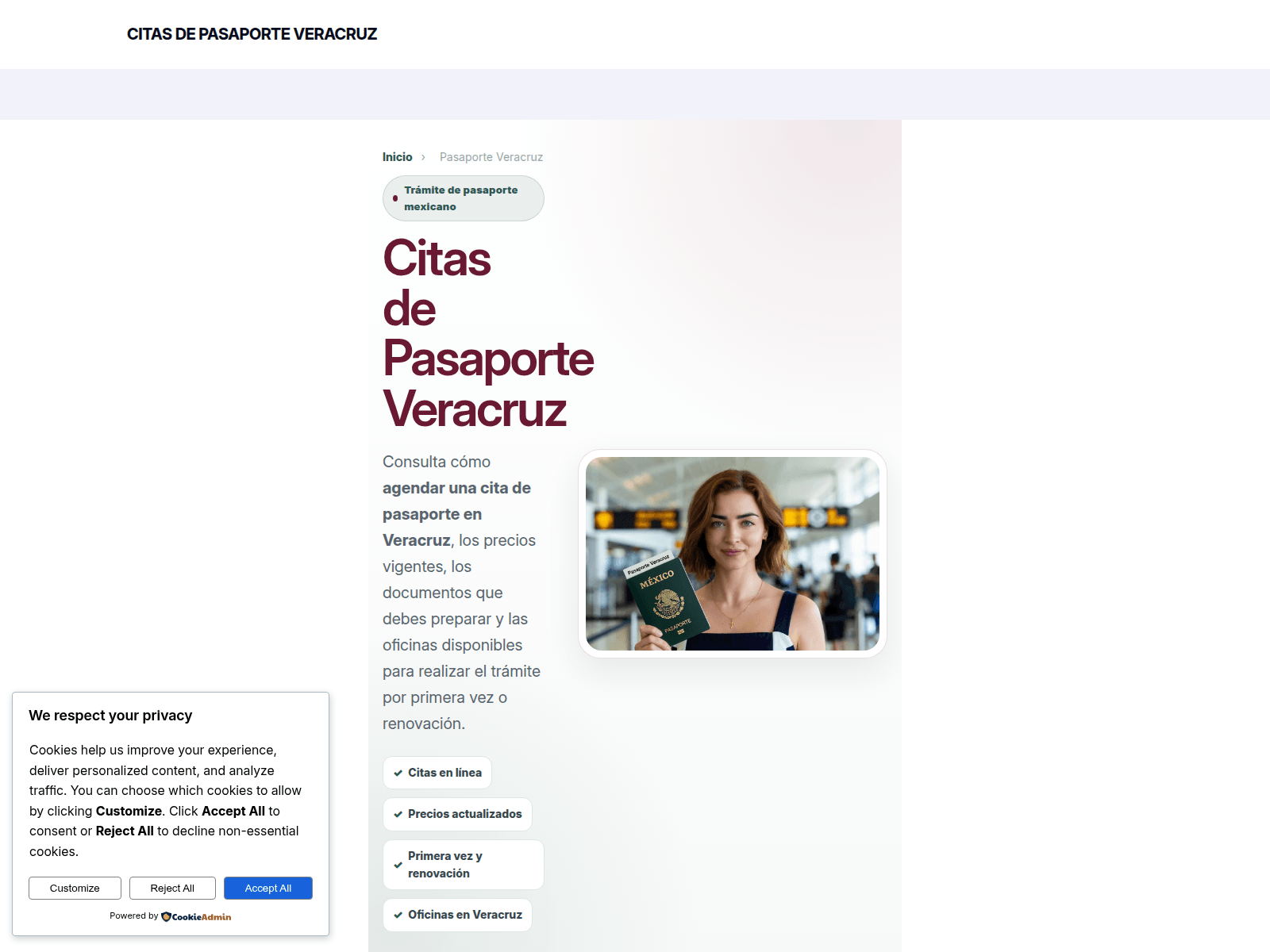This screenshot has height=952, width=1270.
Task: Click the breadcrumb separator chevron
Action: (x=423, y=157)
